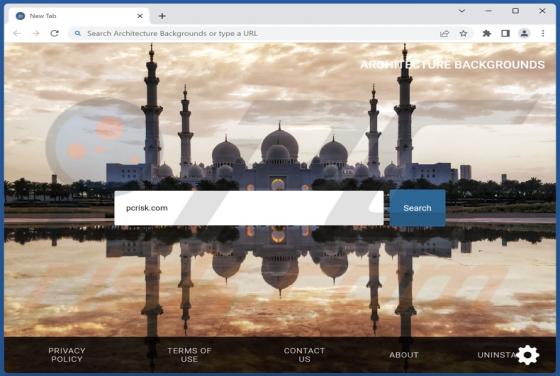Screen dimensions: 560x376
Task: Open the About link
Action: coord(404,355)
